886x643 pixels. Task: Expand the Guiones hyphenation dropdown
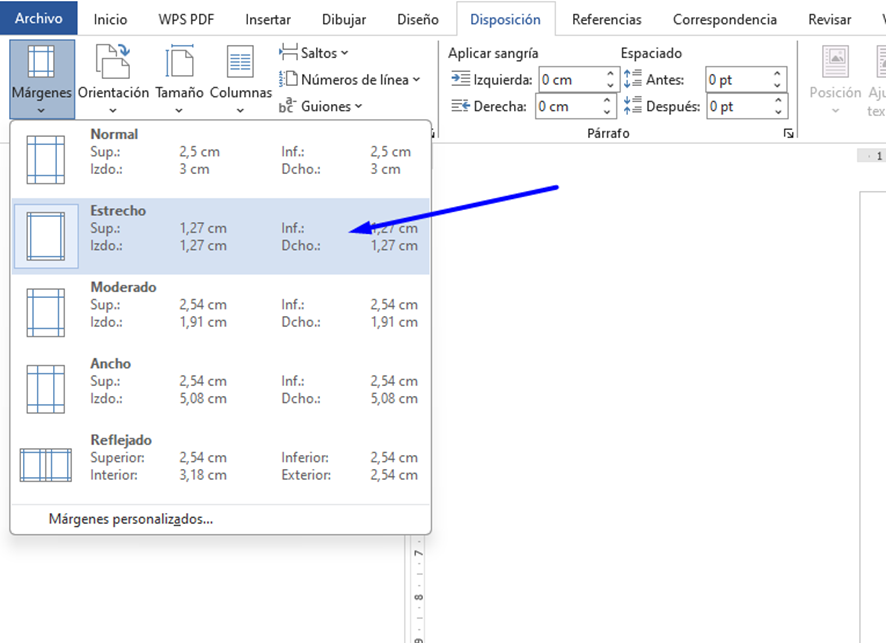coord(321,106)
